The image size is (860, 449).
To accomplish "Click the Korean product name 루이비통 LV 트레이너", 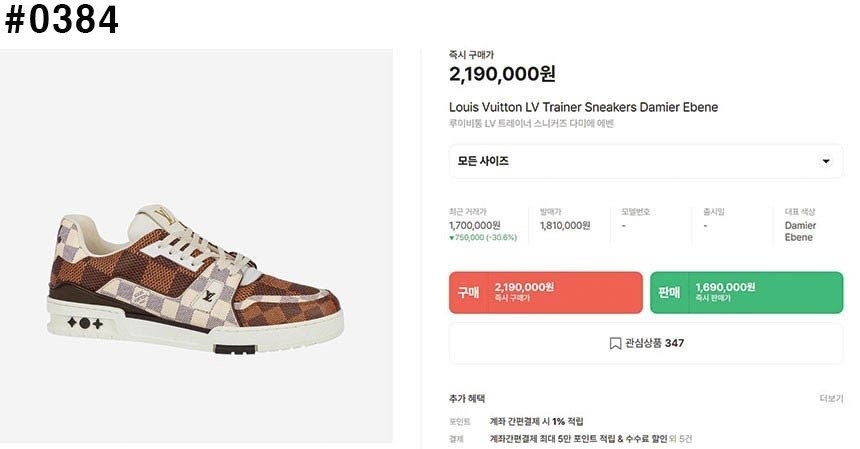I will point(531,124).
